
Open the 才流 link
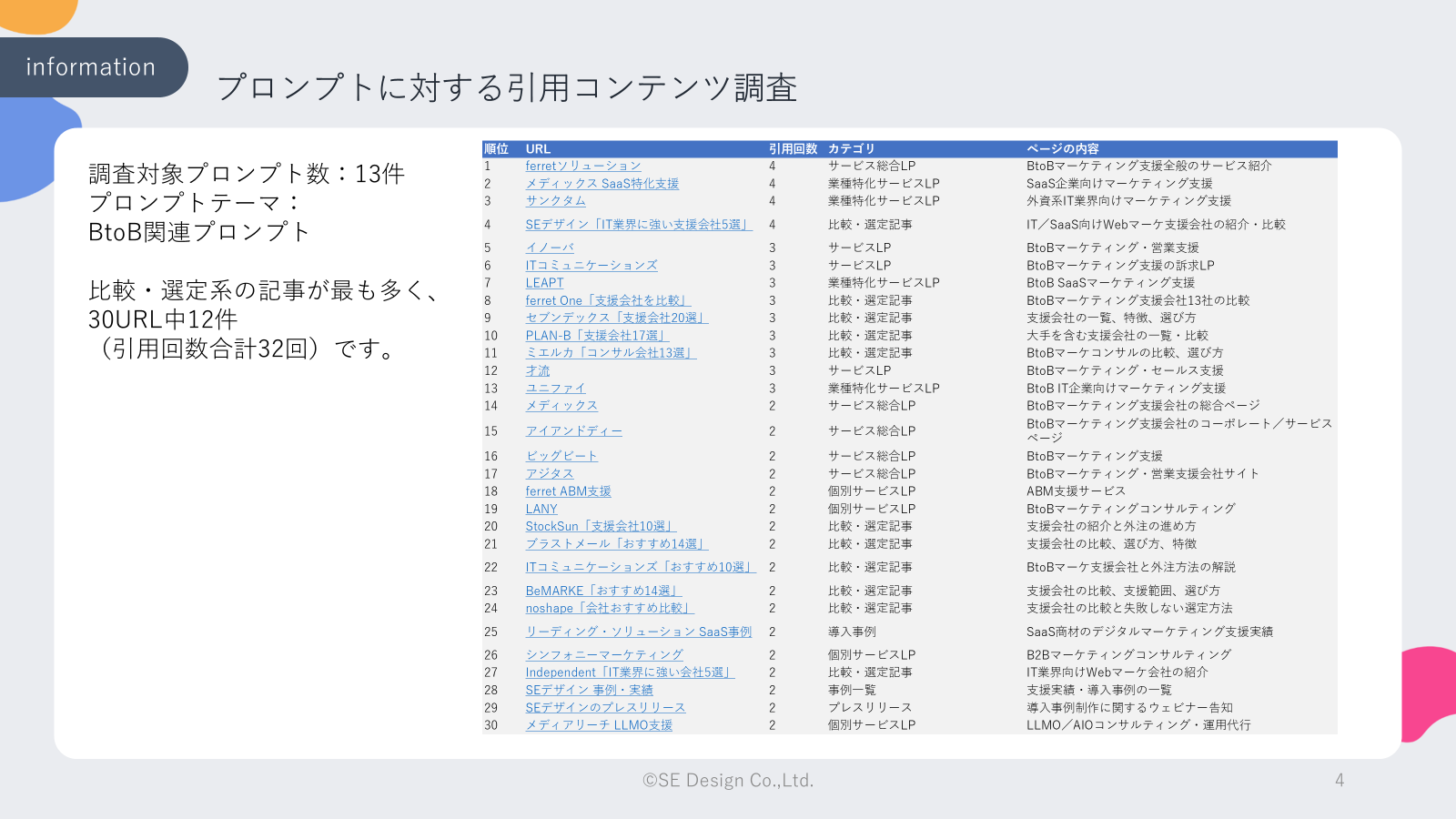538,370
